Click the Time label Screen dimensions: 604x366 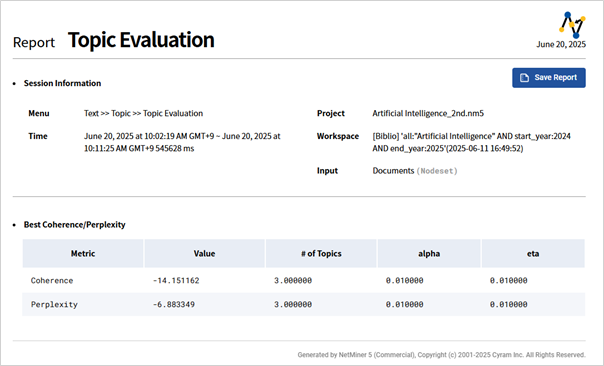pos(38,136)
